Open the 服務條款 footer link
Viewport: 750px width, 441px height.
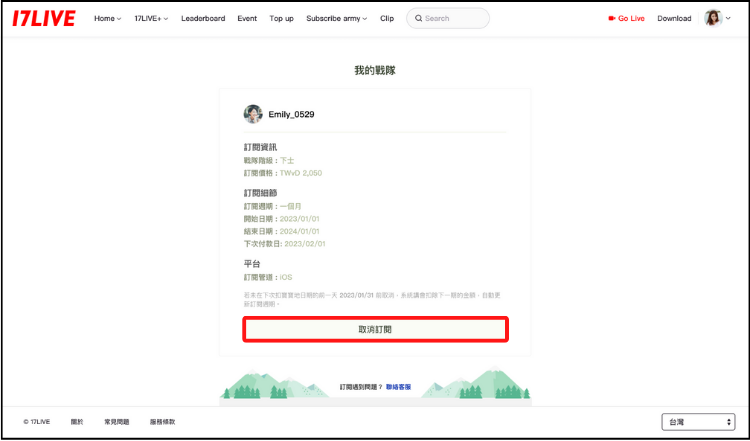pos(162,422)
